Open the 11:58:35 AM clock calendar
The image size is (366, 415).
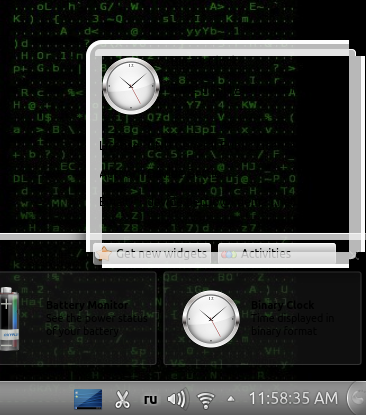coord(293,398)
